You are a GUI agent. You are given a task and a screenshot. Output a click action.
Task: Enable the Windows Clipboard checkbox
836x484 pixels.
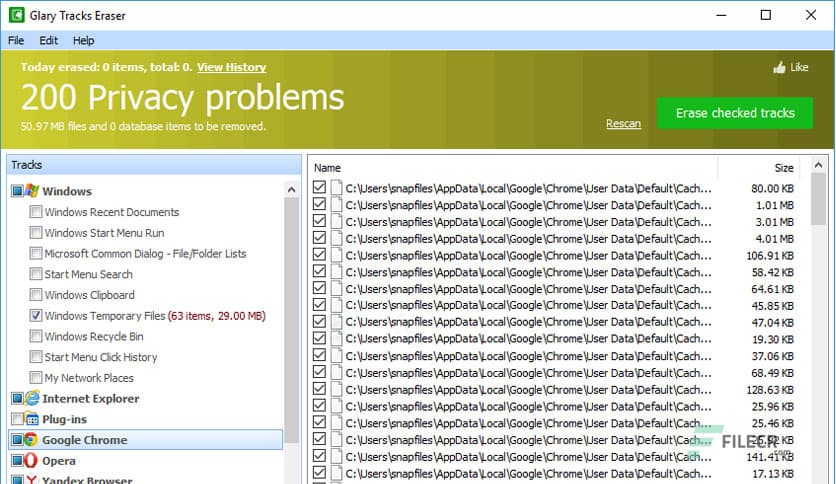36,295
